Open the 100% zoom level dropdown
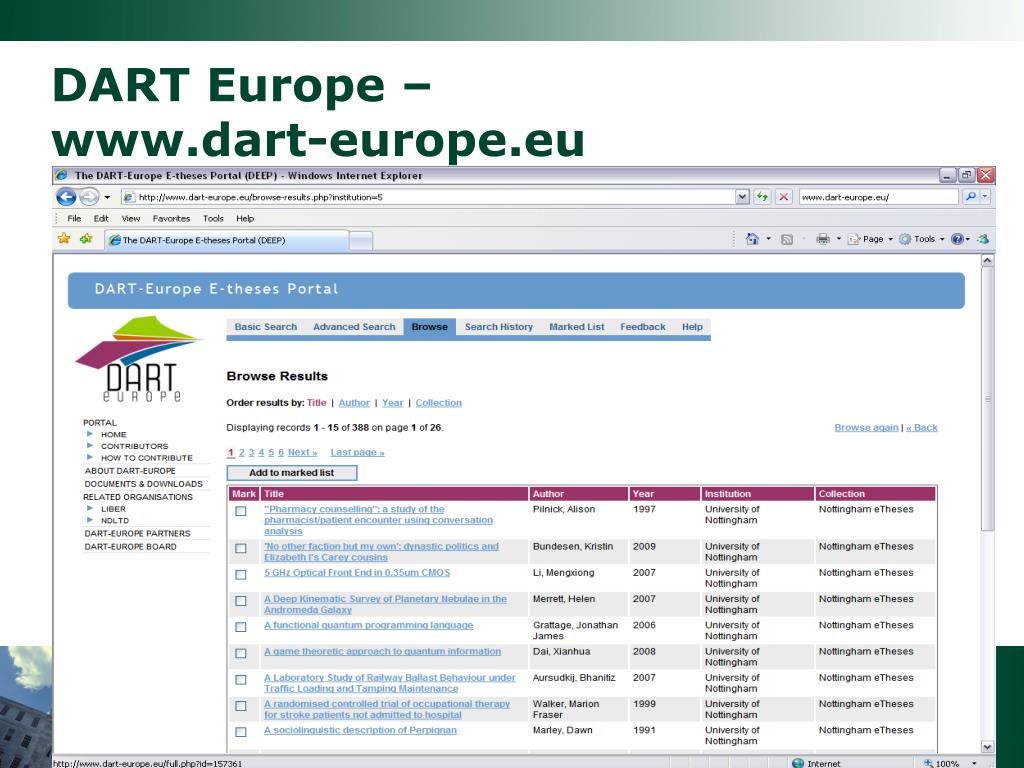This screenshot has height=768, width=1024. pyautogui.click(x=974, y=763)
